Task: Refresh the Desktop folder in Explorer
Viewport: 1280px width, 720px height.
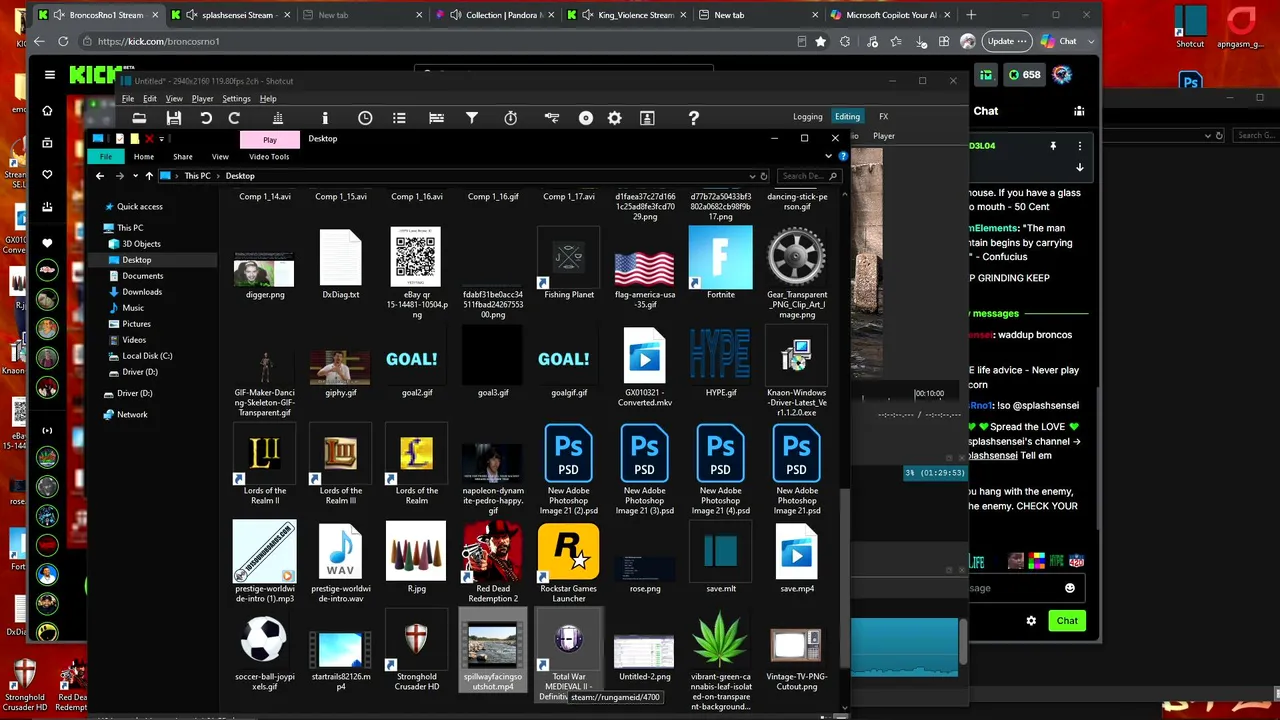Action: click(764, 176)
